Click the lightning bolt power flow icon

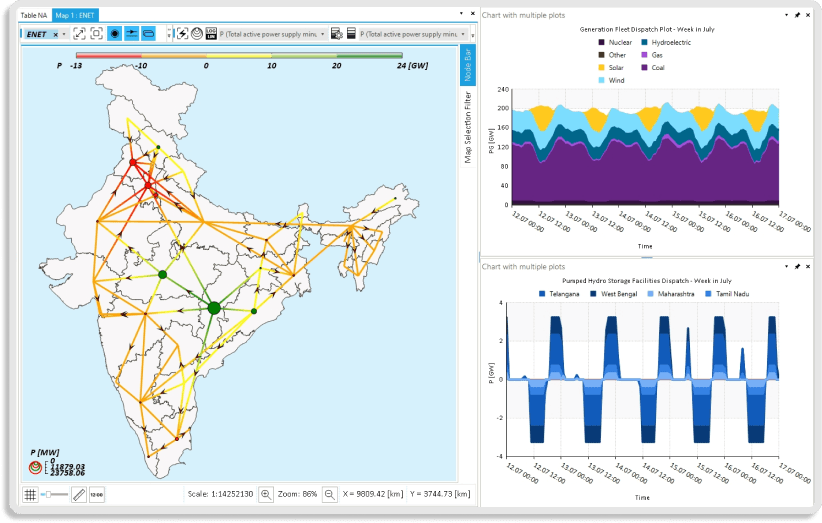pos(182,34)
